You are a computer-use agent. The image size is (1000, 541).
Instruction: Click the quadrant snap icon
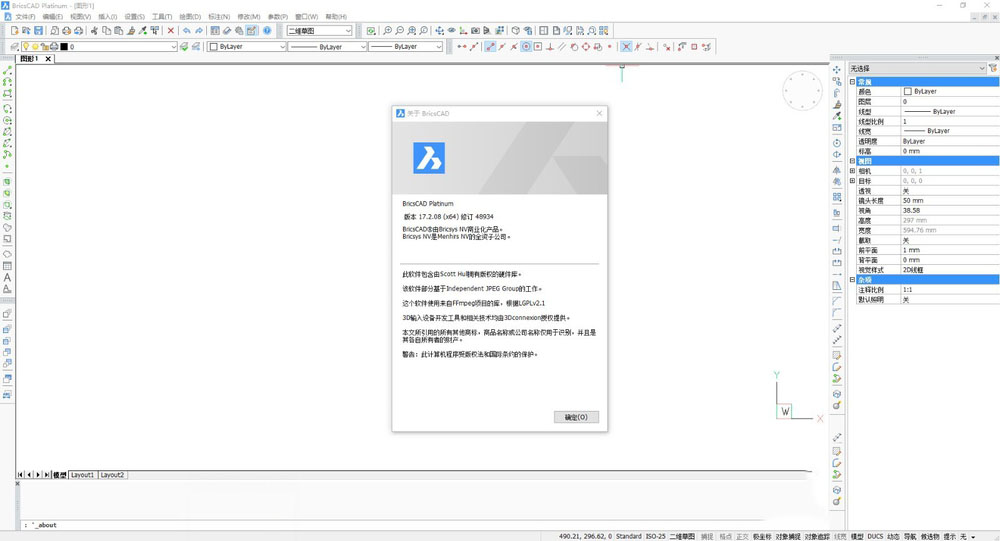tap(585, 47)
